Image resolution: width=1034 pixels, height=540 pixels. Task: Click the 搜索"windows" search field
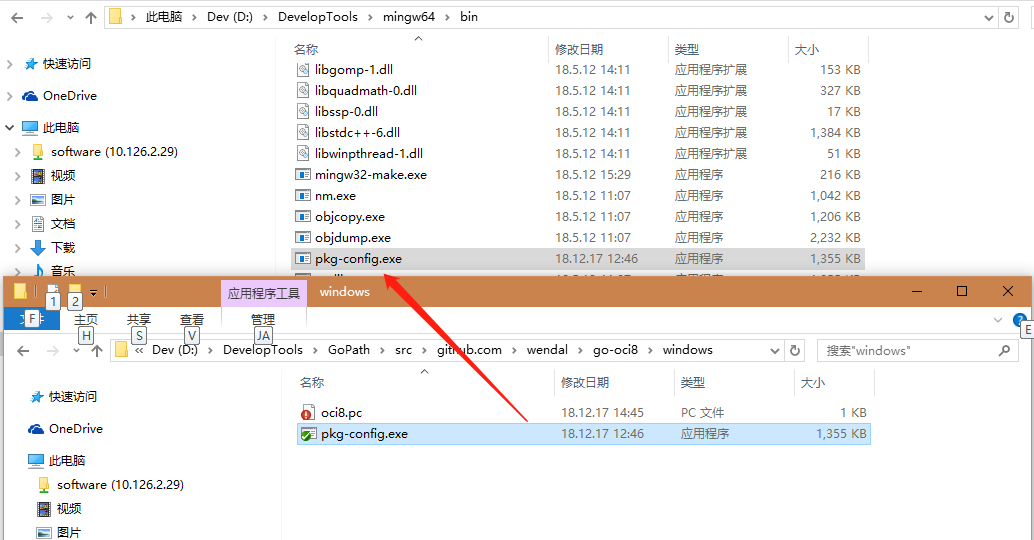(x=905, y=351)
